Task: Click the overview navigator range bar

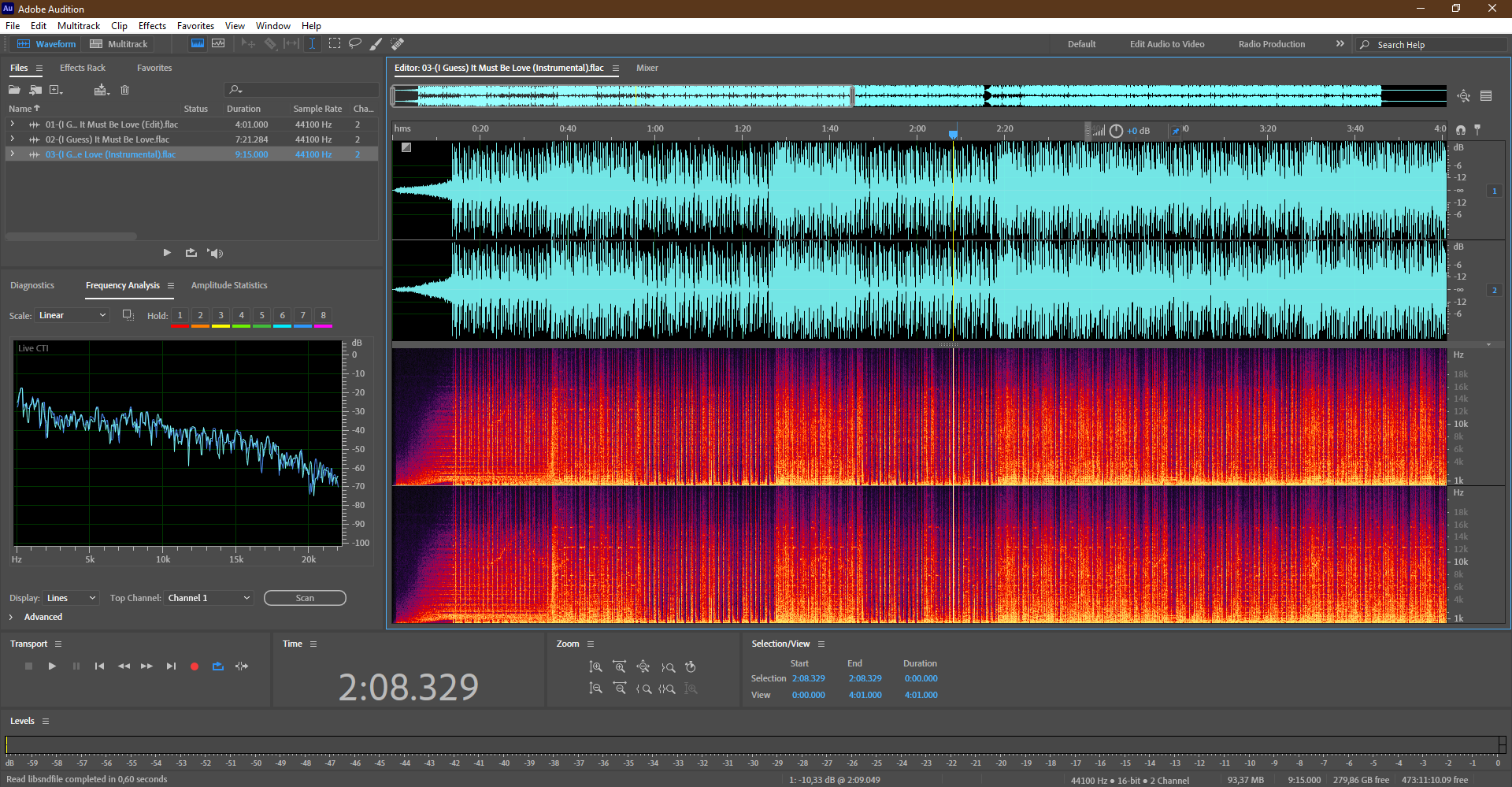Action: click(x=623, y=96)
